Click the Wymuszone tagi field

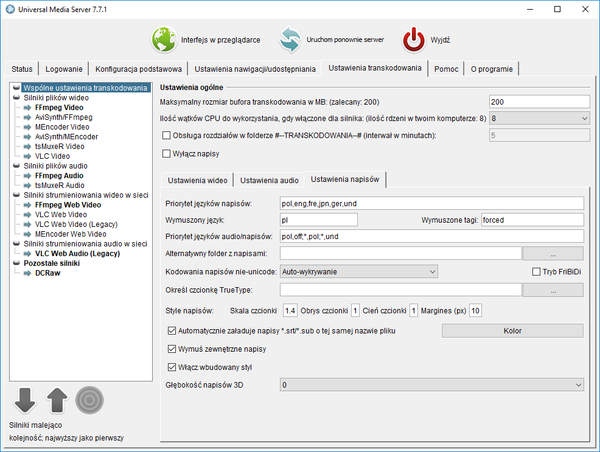532,220
